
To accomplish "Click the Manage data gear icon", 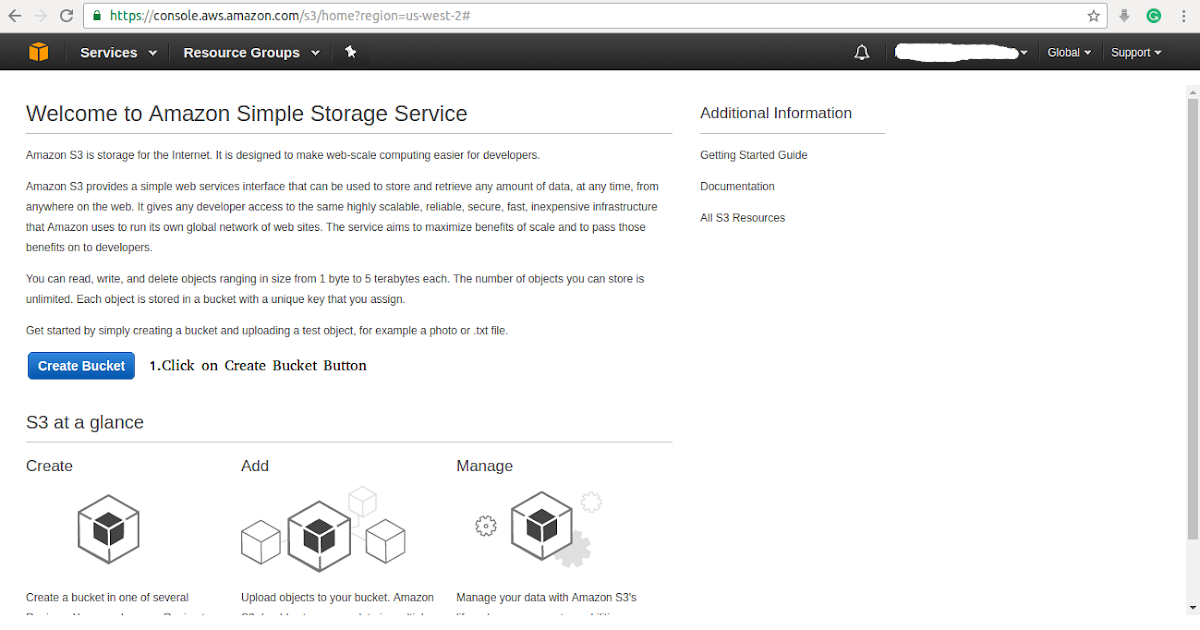I will pos(486,524).
